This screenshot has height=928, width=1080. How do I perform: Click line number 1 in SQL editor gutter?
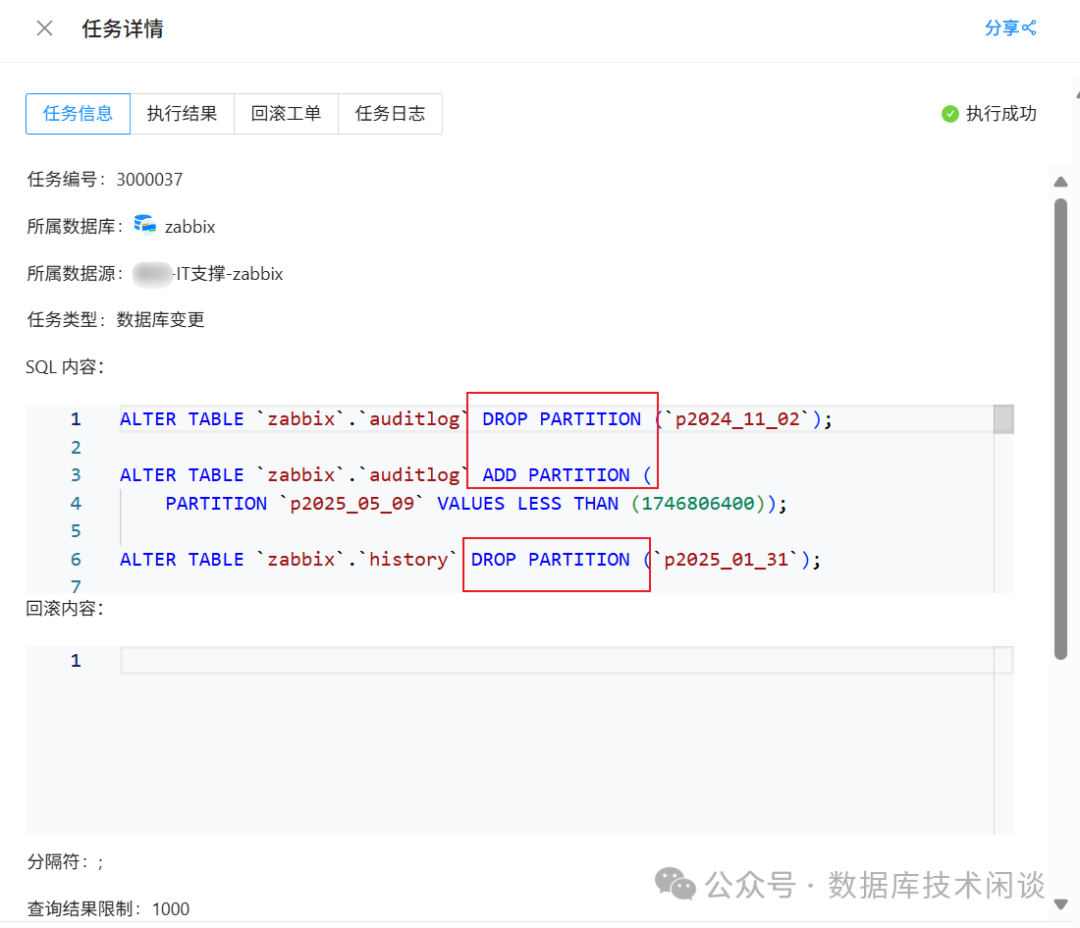pyautogui.click(x=76, y=419)
